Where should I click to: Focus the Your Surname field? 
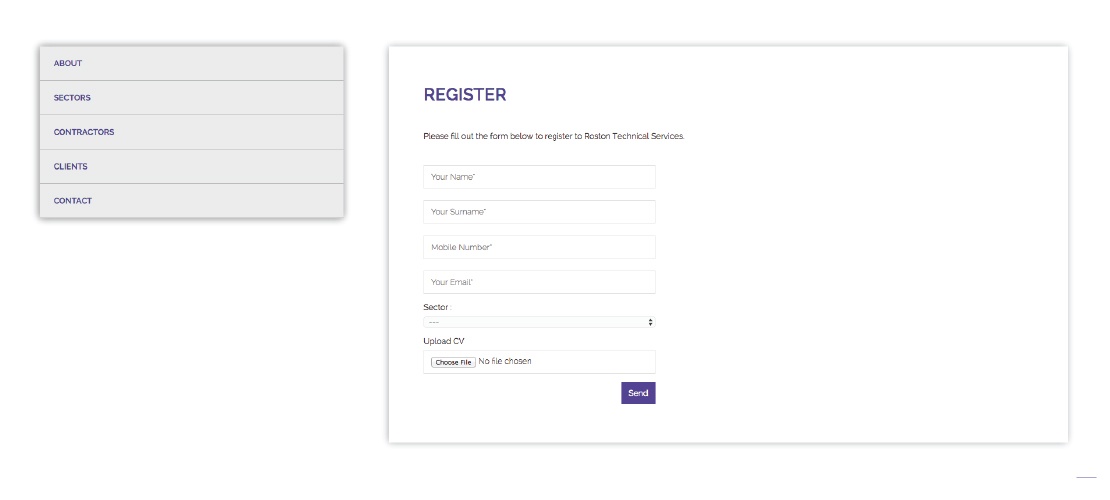pos(539,212)
